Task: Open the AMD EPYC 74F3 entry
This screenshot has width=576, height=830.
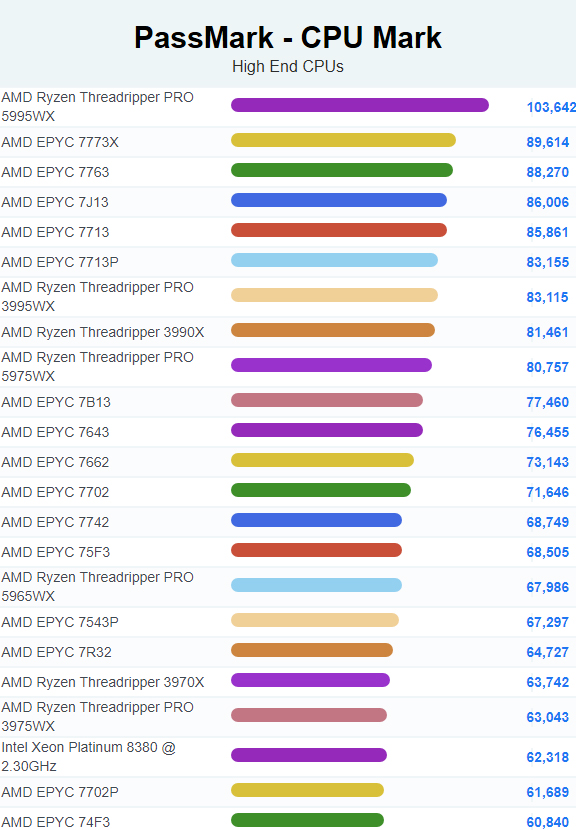Action: (56, 822)
